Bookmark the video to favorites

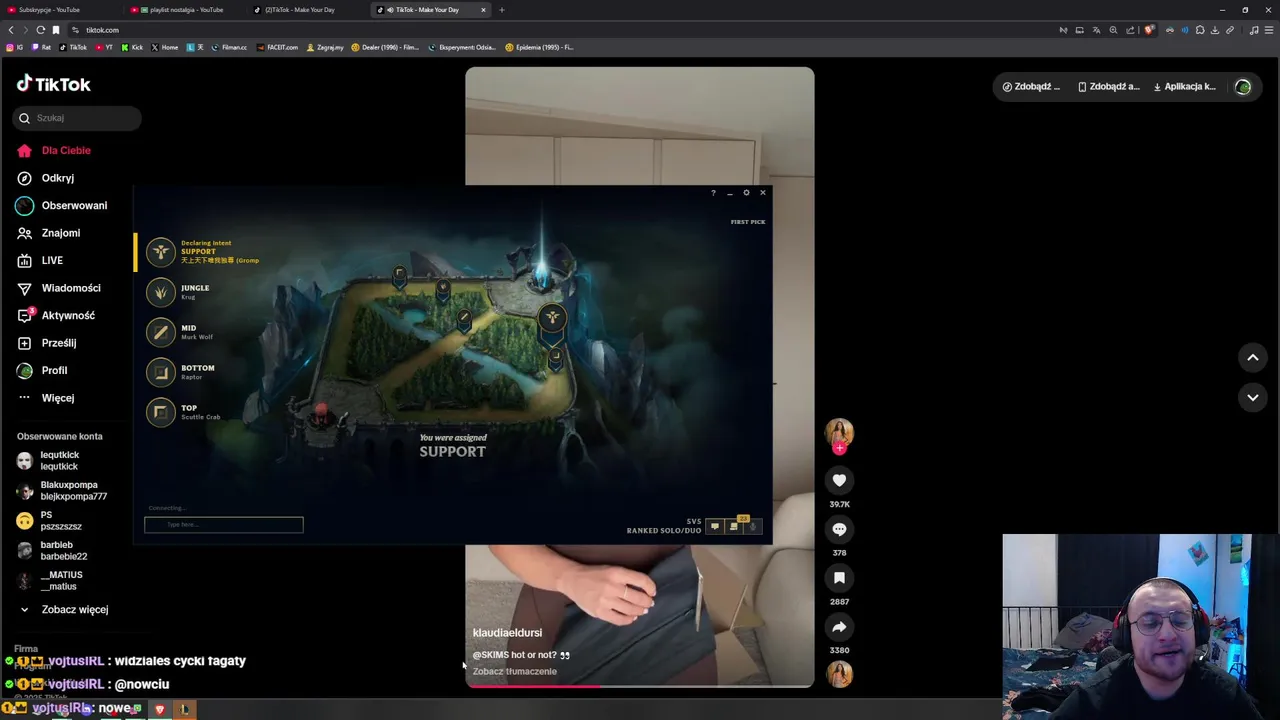point(839,578)
